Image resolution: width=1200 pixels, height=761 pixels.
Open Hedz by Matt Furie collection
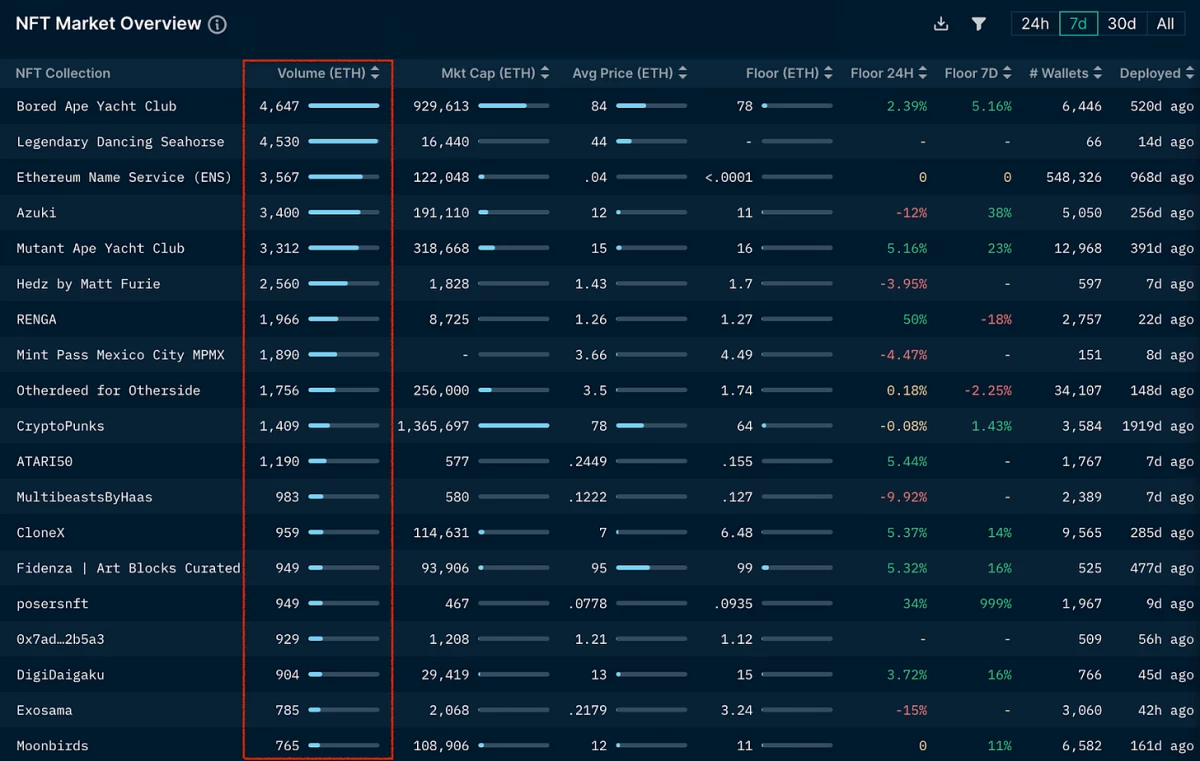pos(88,284)
